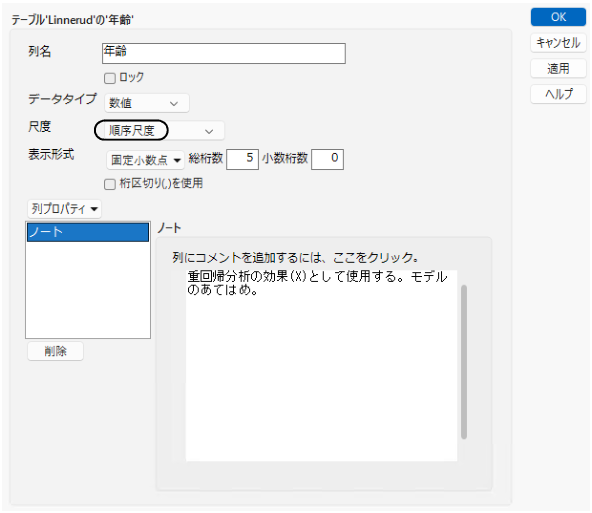Toggle the ロック checkbox
The image size is (592, 513).
pos(110,78)
